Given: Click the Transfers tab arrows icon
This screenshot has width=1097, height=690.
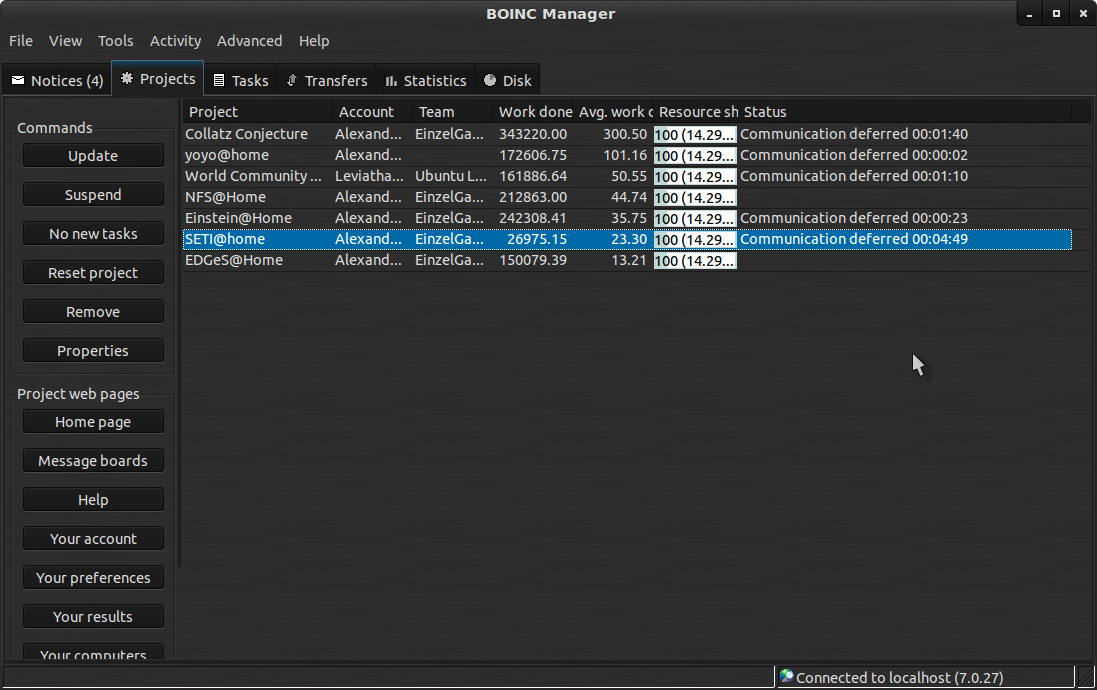Looking at the screenshot, I should [x=291, y=81].
